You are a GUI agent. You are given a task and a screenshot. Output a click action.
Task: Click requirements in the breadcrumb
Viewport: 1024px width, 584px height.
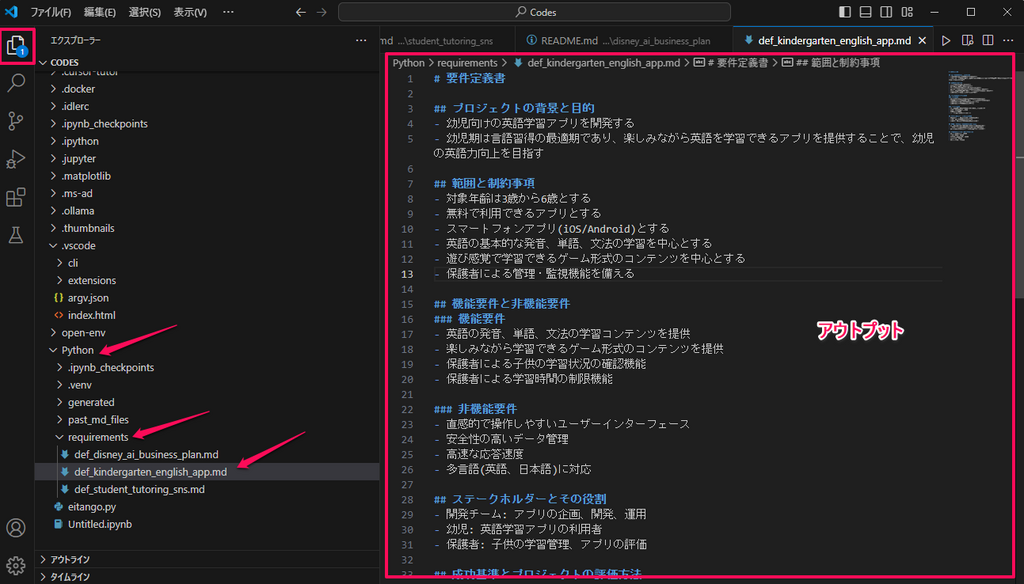tap(467, 63)
